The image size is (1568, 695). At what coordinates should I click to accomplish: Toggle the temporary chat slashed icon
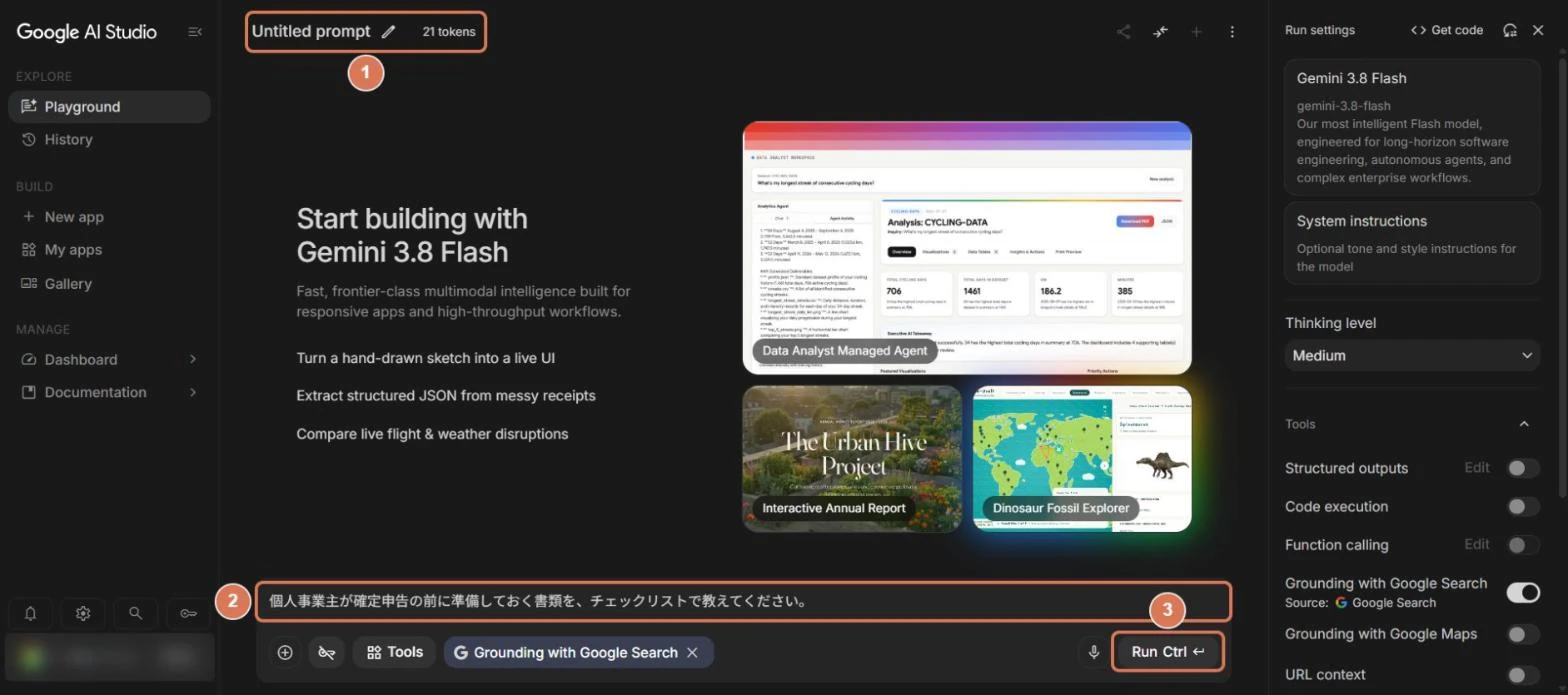326,652
